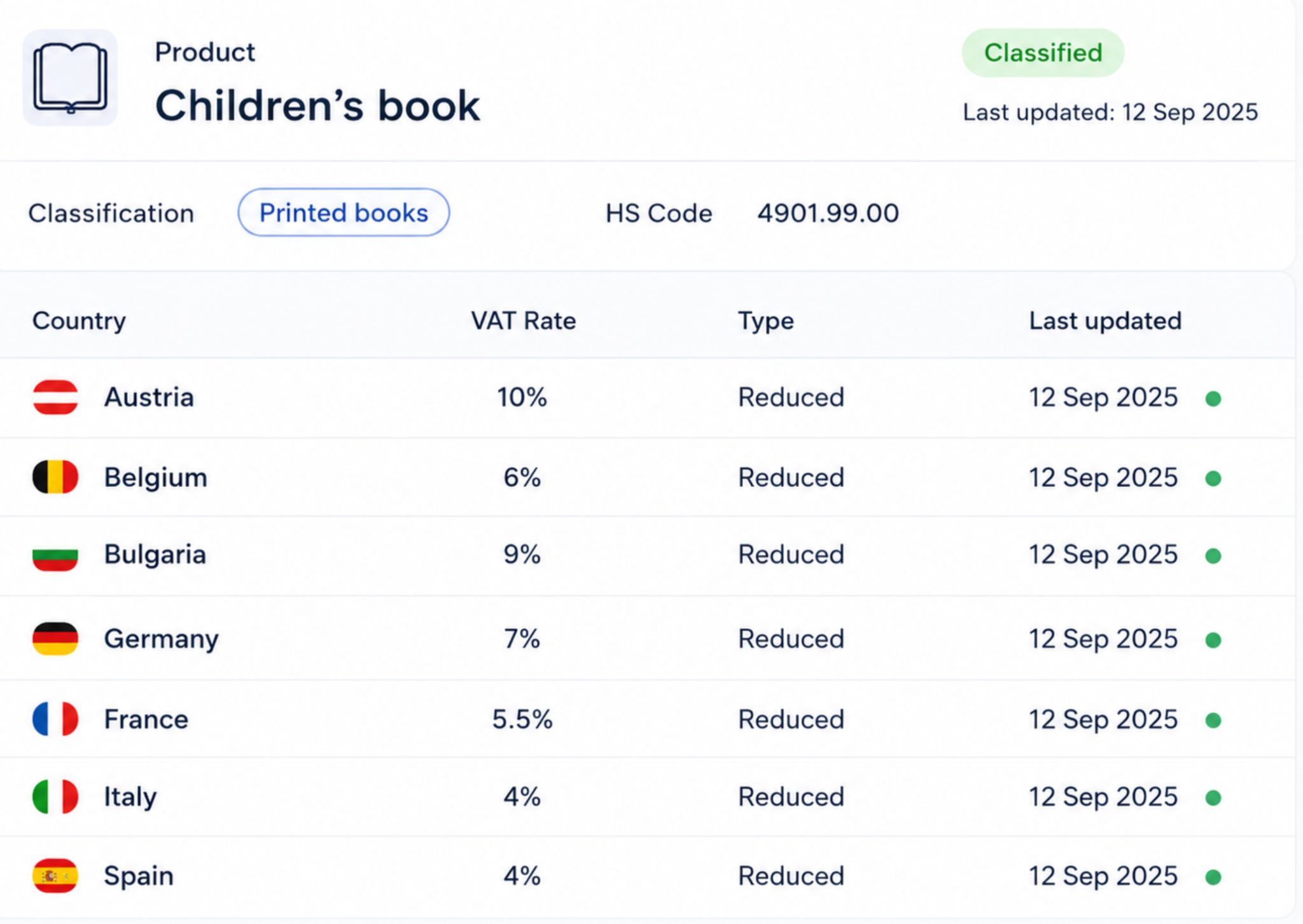Click the Last updated column header

click(1105, 321)
